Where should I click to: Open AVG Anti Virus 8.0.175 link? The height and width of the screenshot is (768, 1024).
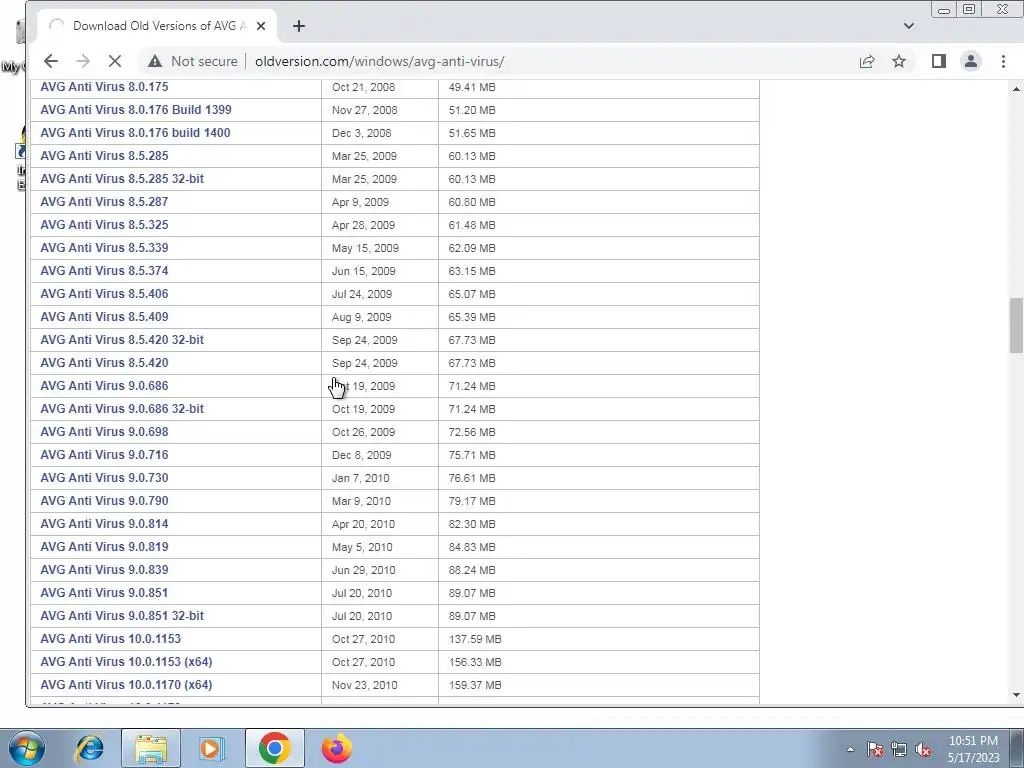[x=104, y=87]
